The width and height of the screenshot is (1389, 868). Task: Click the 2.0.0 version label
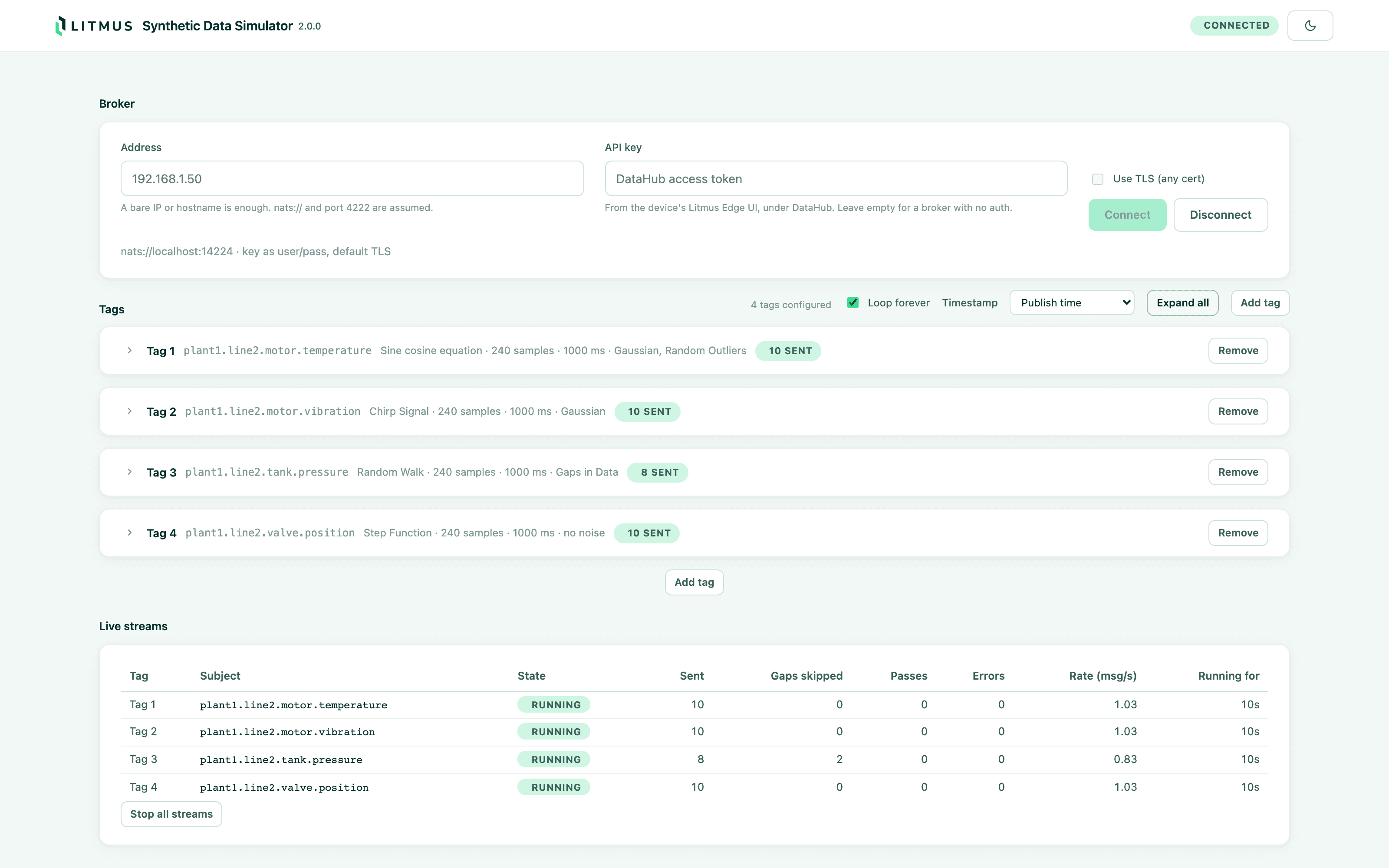(309, 26)
